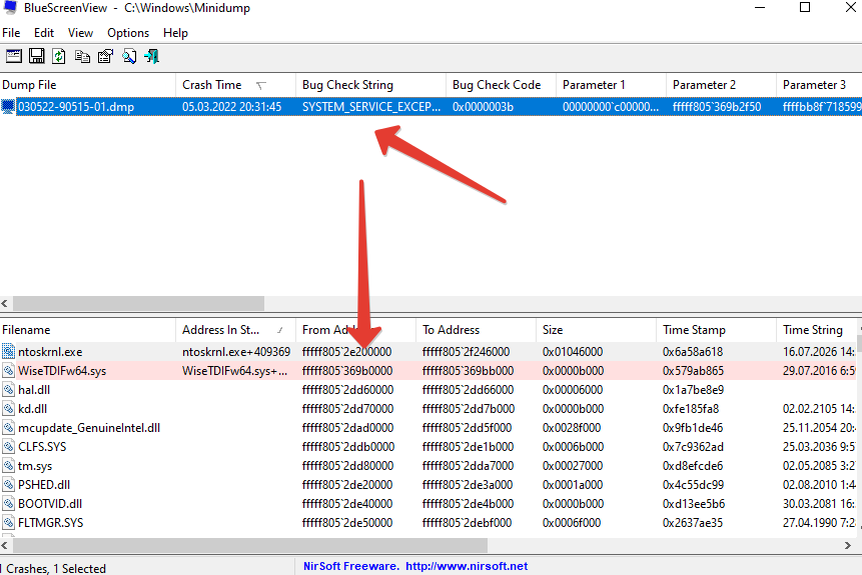Open Advanced Options toolbar icon

14,56
